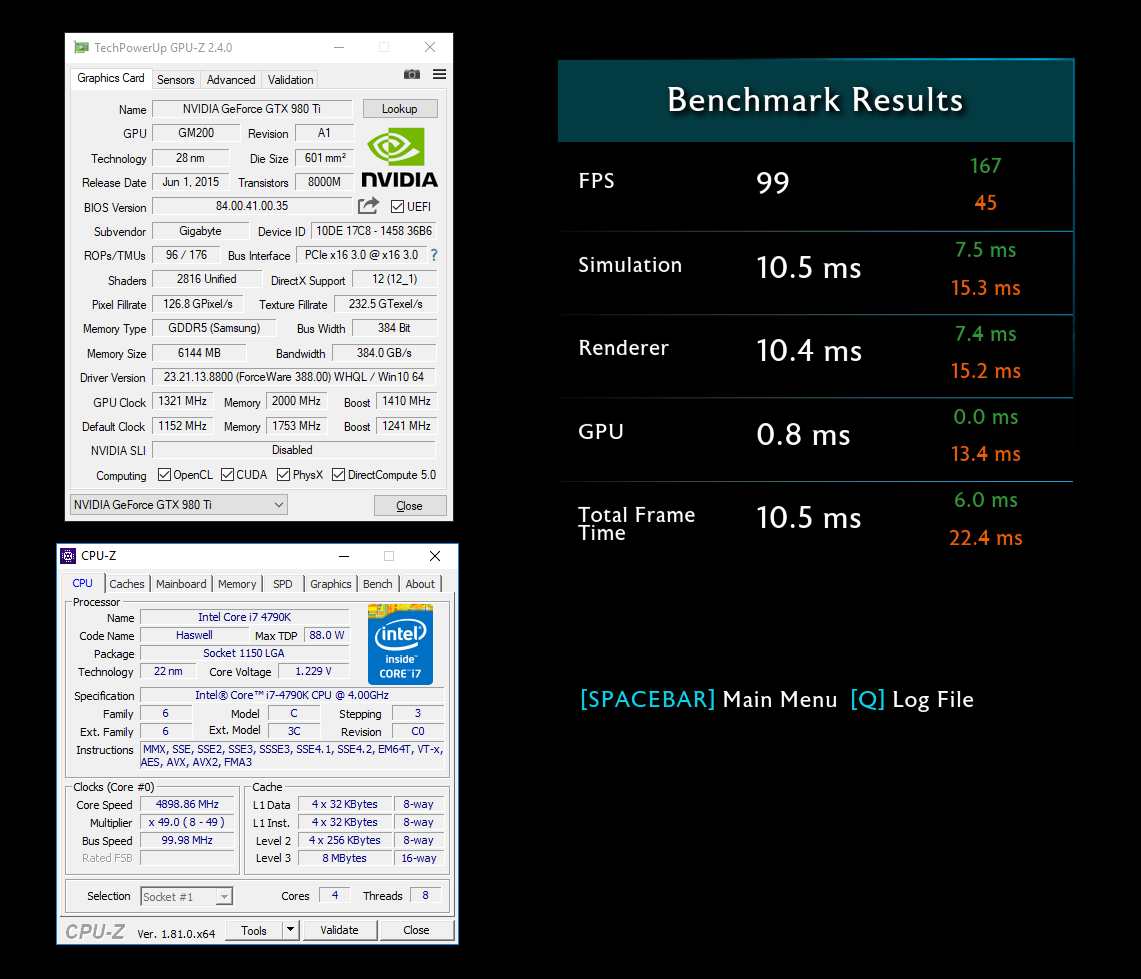Click the Bandwidth value 384.0 GB/s
This screenshot has height=979, width=1141.
coord(383,353)
